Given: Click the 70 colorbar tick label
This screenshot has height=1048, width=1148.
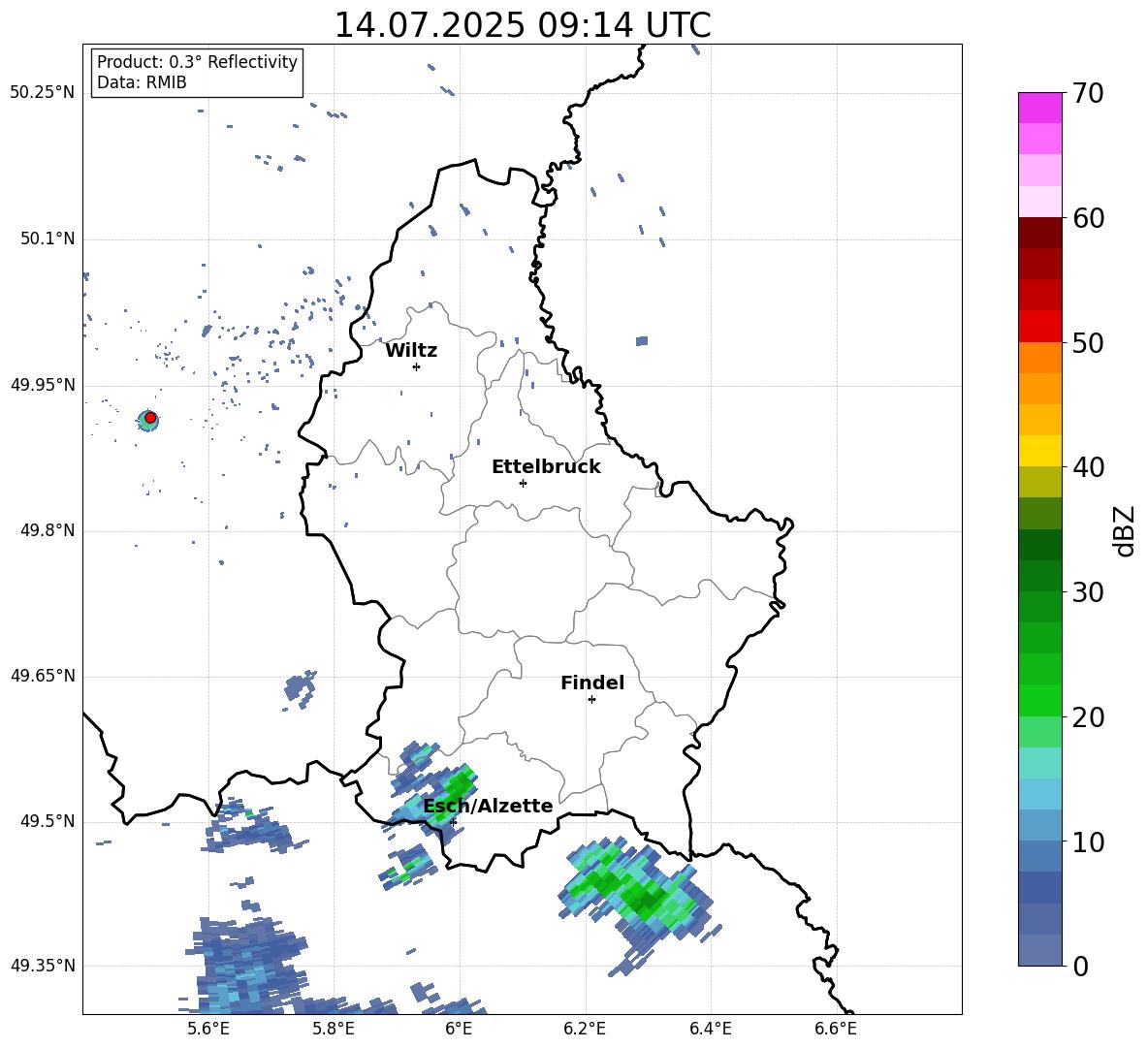Looking at the screenshot, I should pyautogui.click(x=1088, y=93).
